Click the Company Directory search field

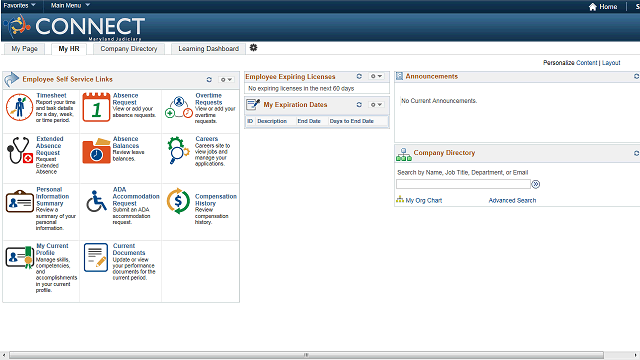coord(463,184)
